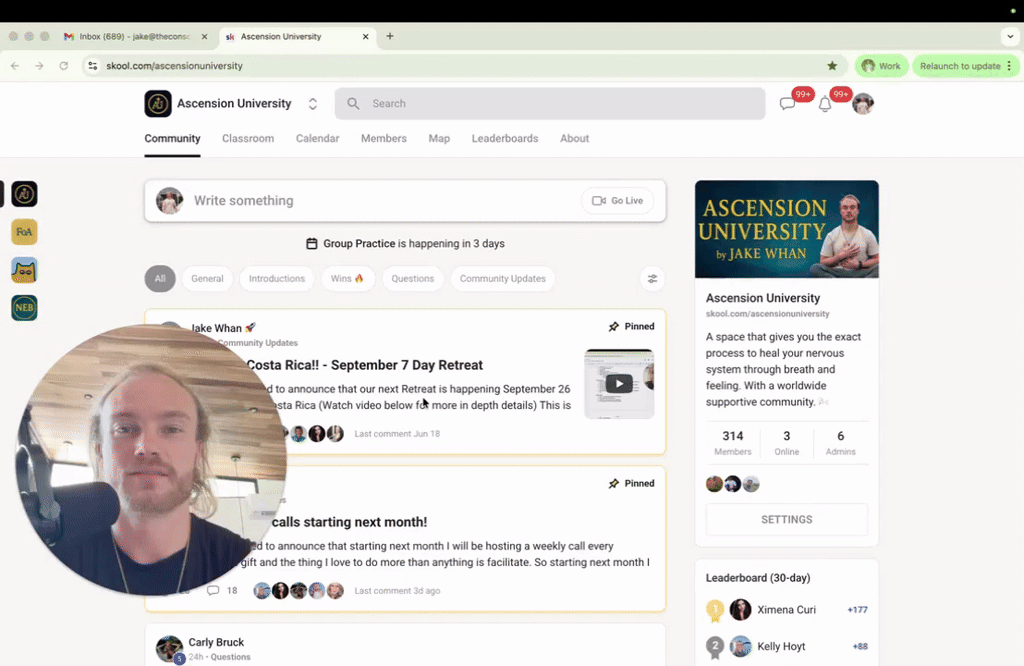
Task: Click the SETTINGS button
Action: click(x=787, y=520)
